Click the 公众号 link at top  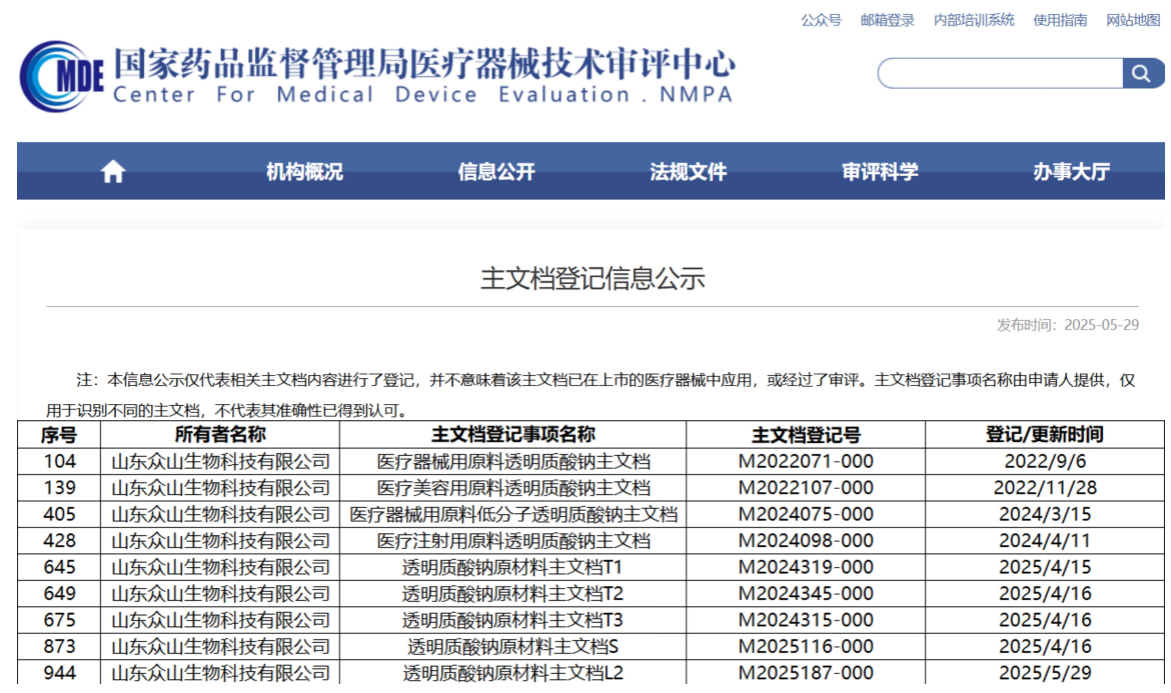[821, 20]
